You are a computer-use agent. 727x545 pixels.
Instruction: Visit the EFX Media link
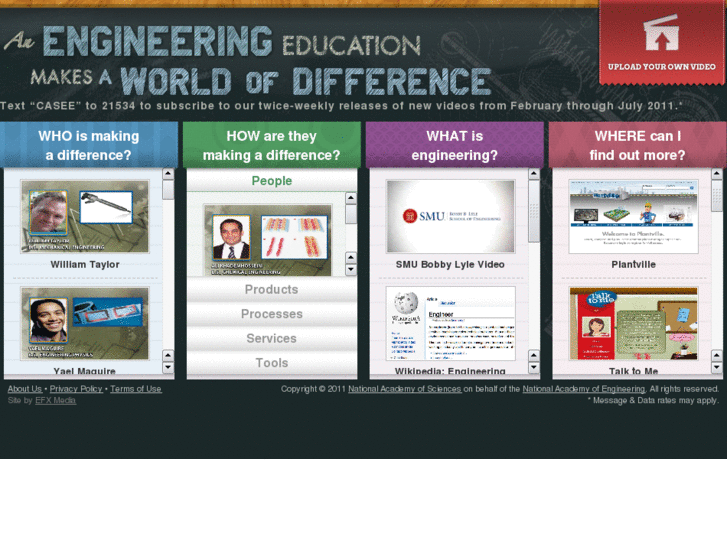56,400
